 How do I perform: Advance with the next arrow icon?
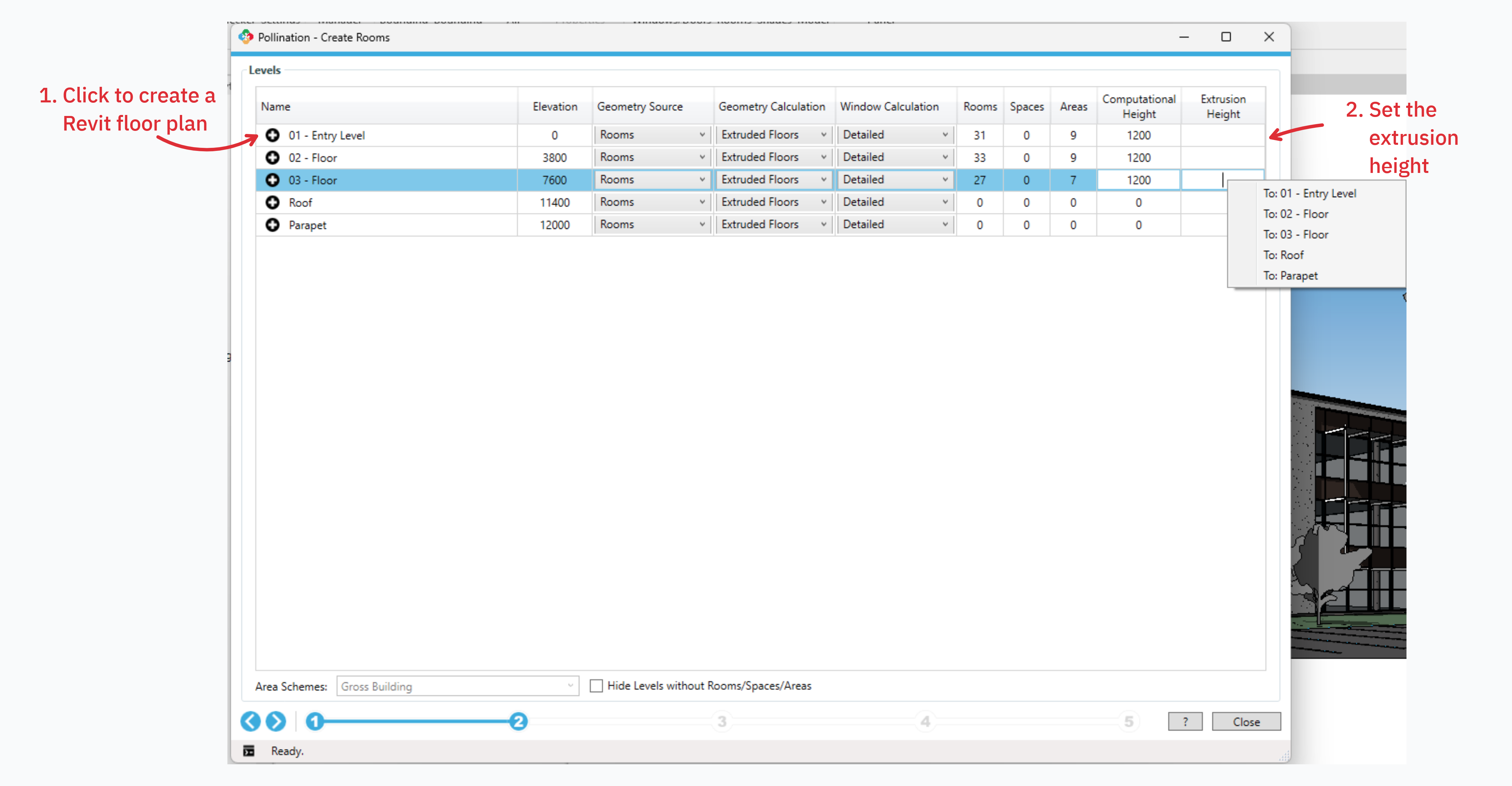pos(276,721)
